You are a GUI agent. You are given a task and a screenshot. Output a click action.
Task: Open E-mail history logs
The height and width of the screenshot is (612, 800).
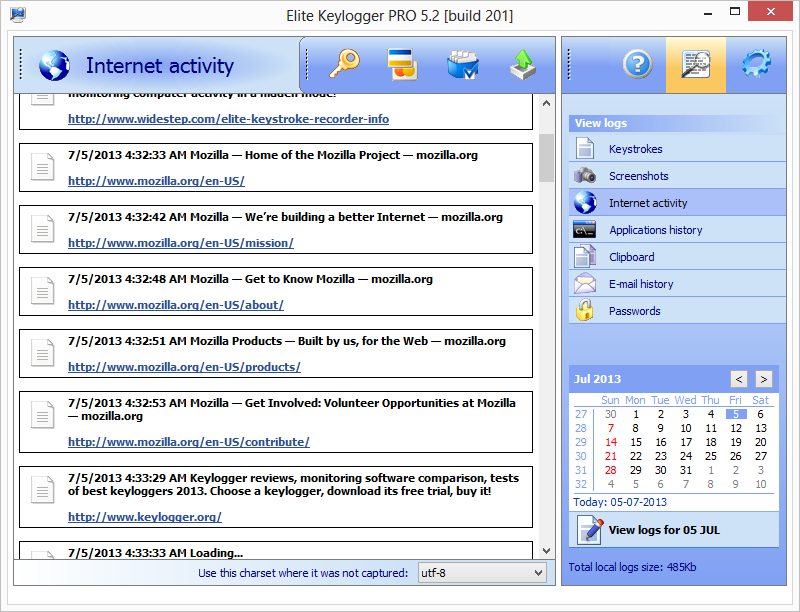pos(641,284)
